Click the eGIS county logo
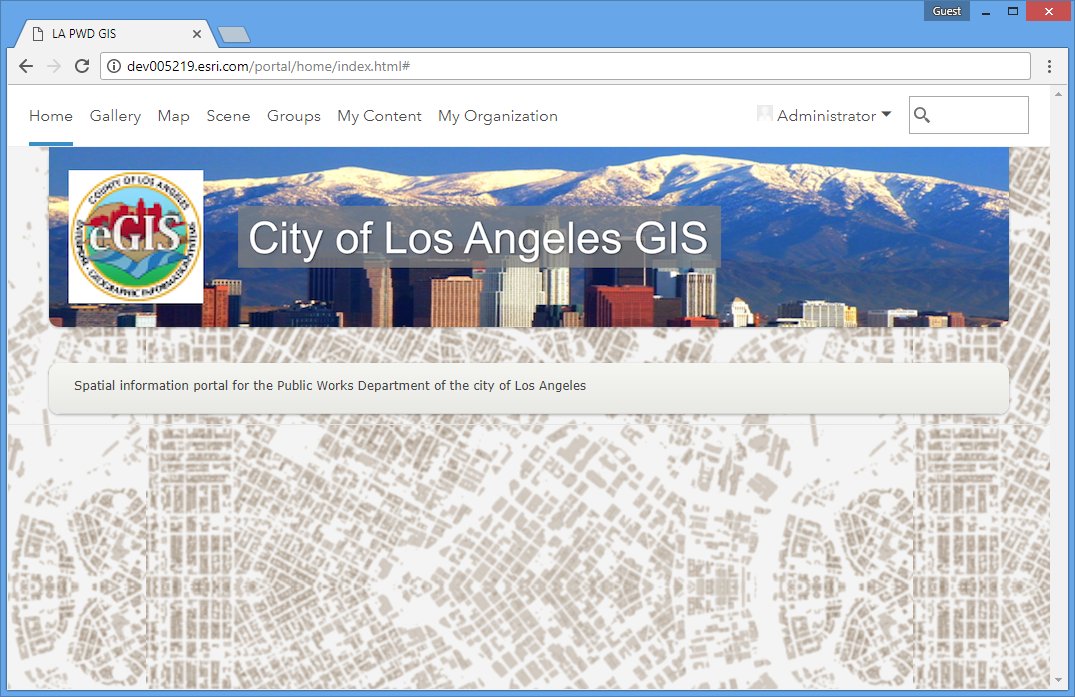1075x697 pixels. pos(136,237)
